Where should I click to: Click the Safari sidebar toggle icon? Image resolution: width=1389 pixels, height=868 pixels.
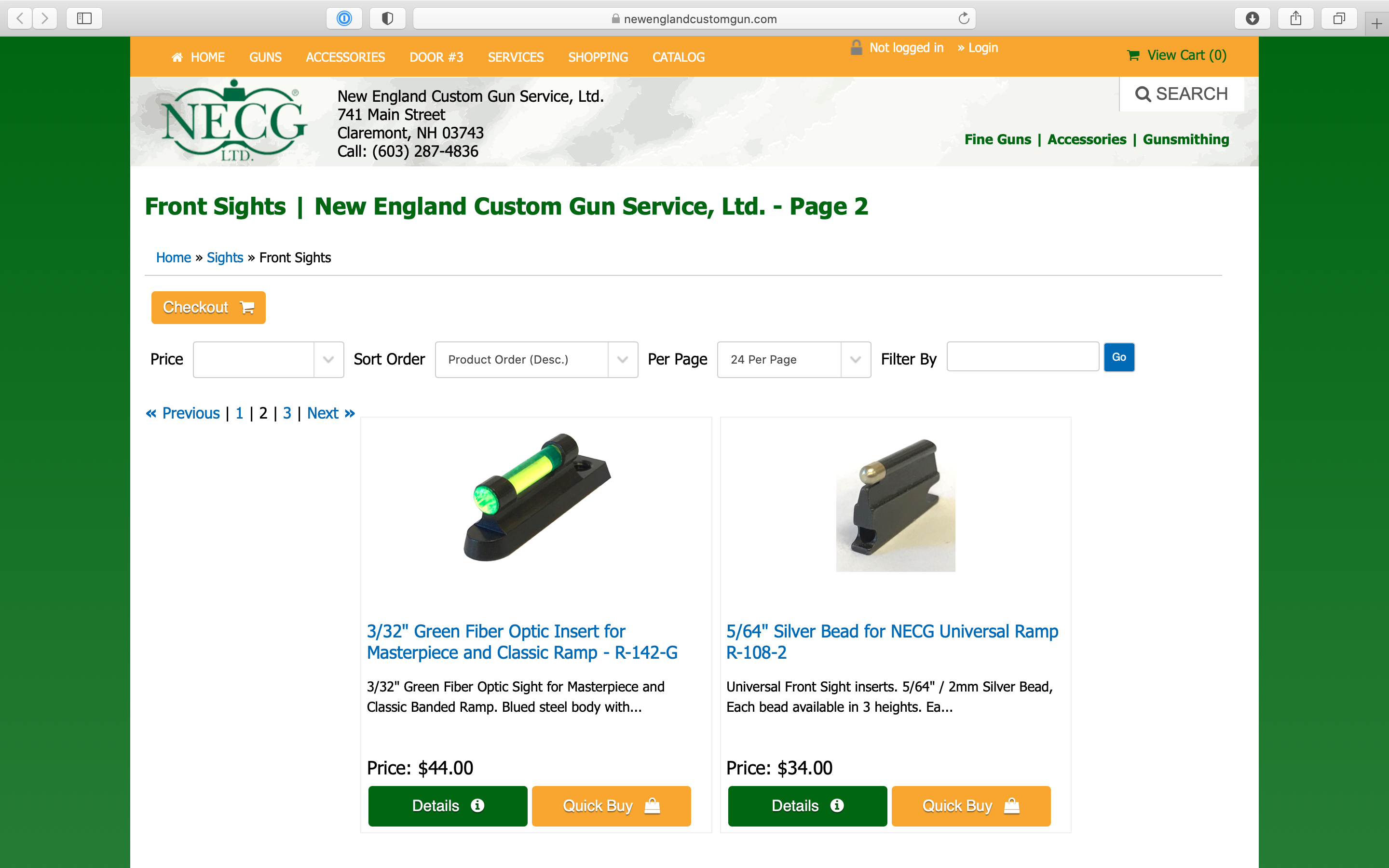84,18
